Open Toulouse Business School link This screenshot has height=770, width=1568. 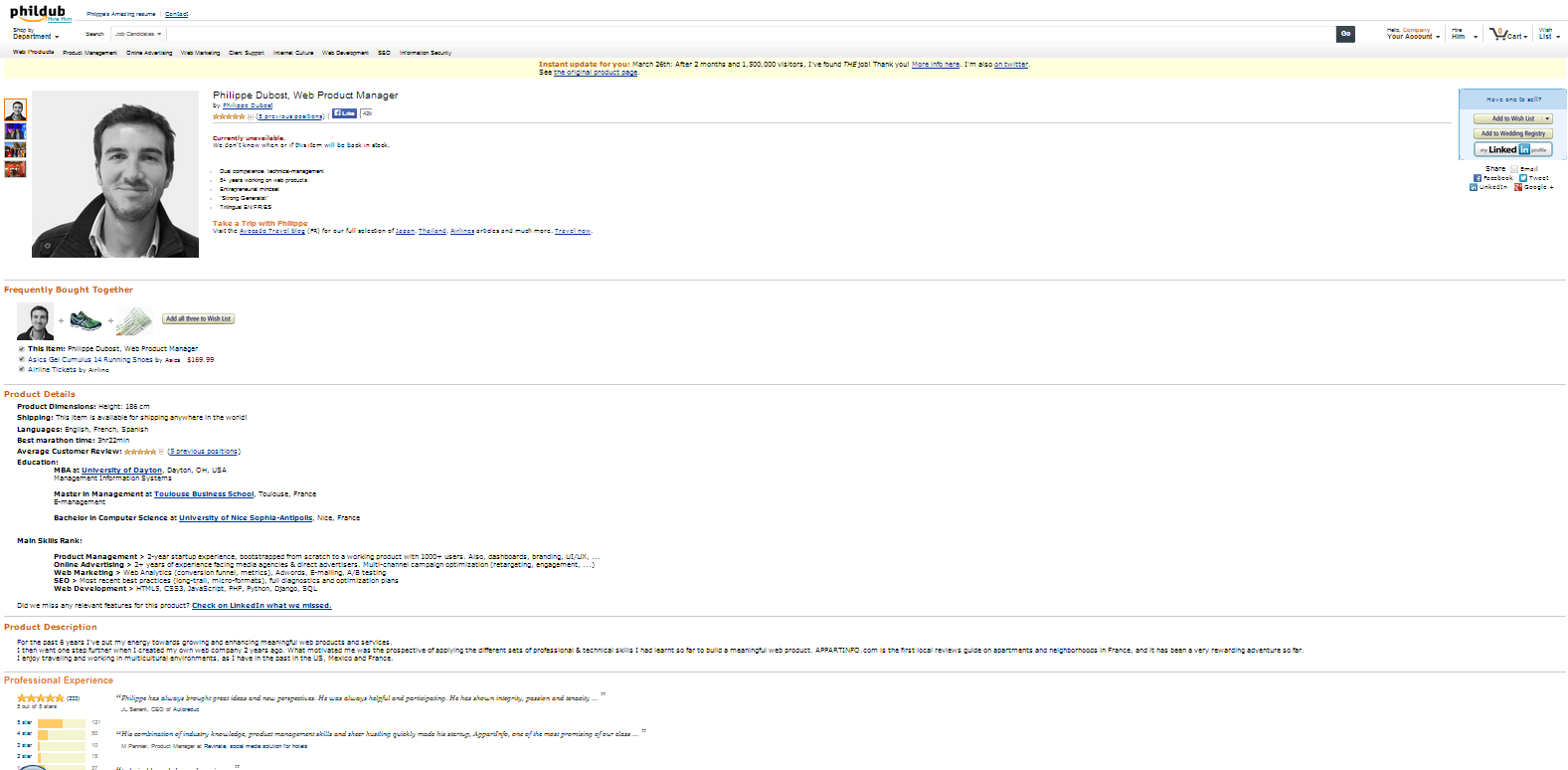coord(204,494)
